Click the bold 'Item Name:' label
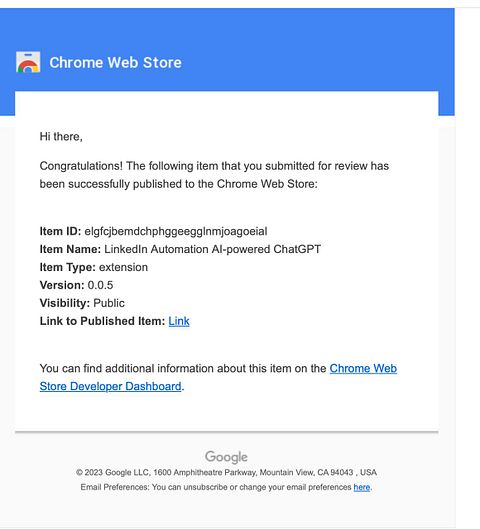The image size is (480, 529). click(70, 249)
